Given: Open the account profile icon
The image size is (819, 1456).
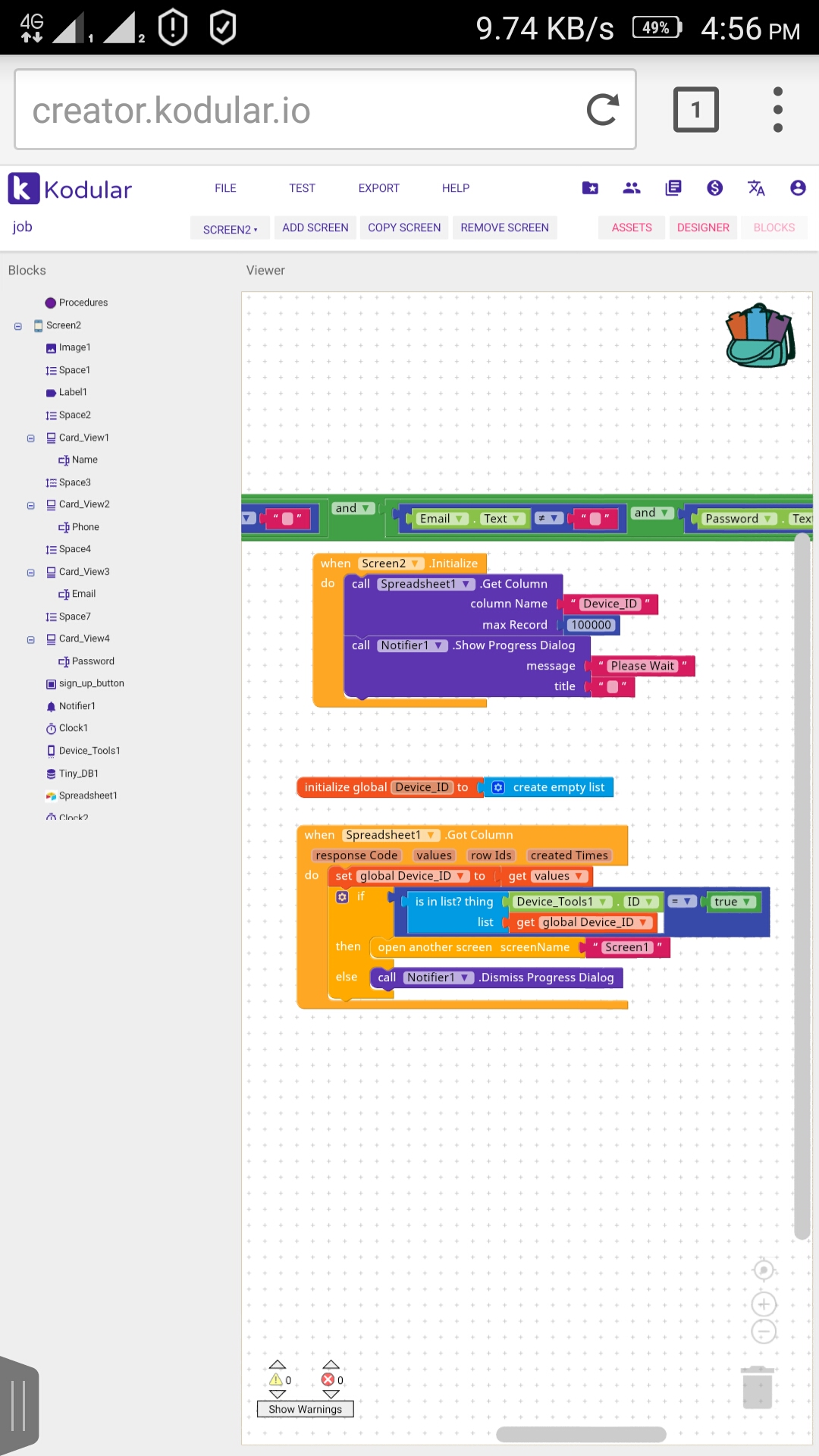Looking at the screenshot, I should pos(798,188).
